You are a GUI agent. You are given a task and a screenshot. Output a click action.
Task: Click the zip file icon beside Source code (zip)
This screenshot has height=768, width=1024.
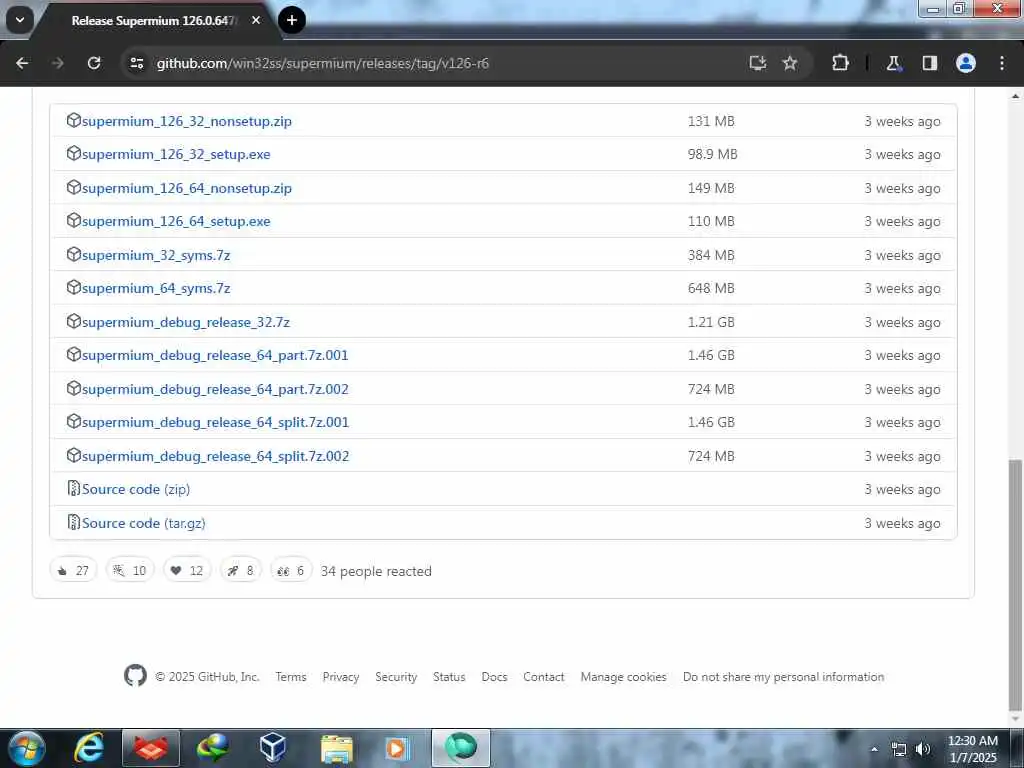(74, 488)
